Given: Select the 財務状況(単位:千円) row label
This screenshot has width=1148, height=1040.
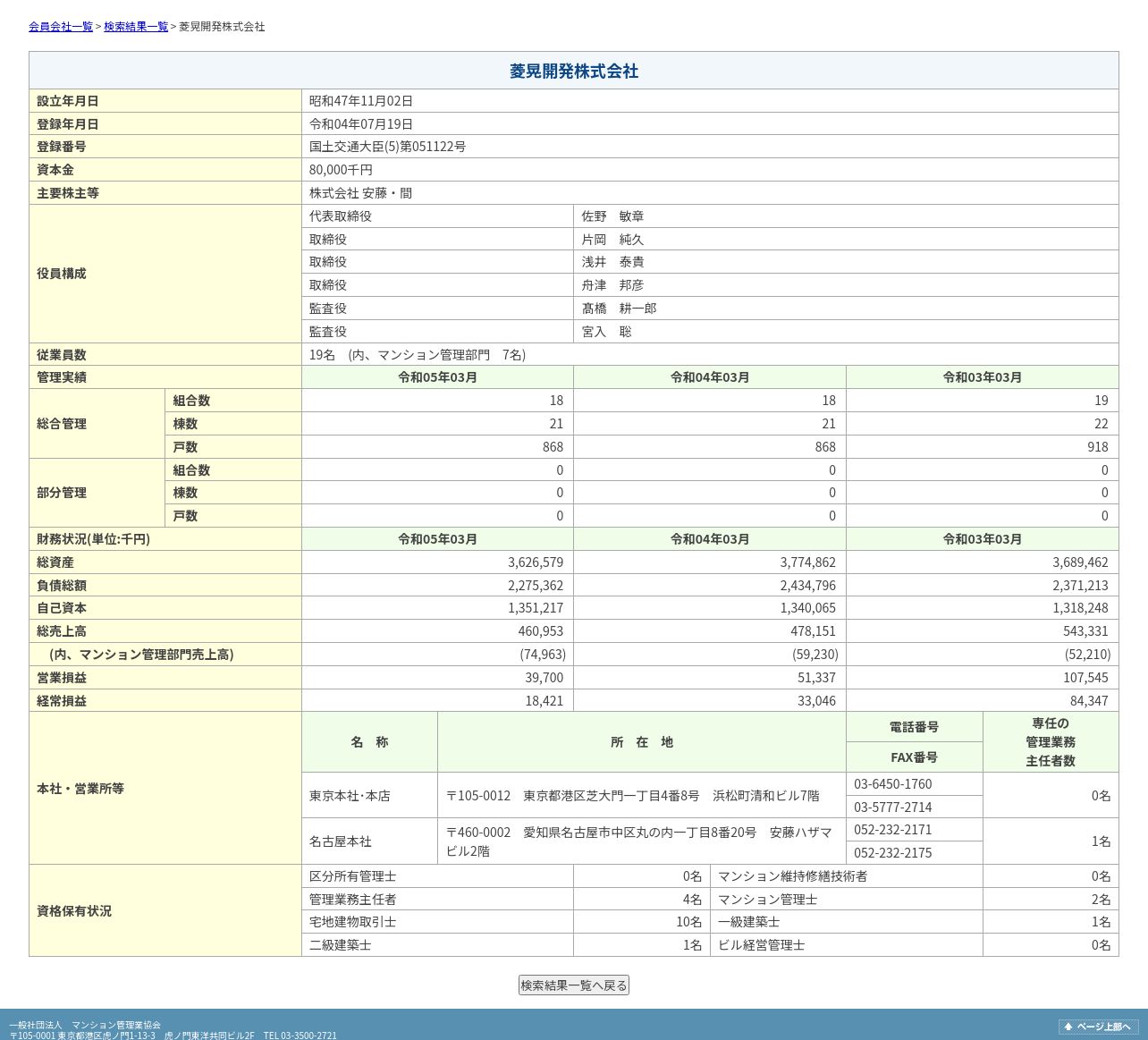Looking at the screenshot, I should click(x=93, y=539).
